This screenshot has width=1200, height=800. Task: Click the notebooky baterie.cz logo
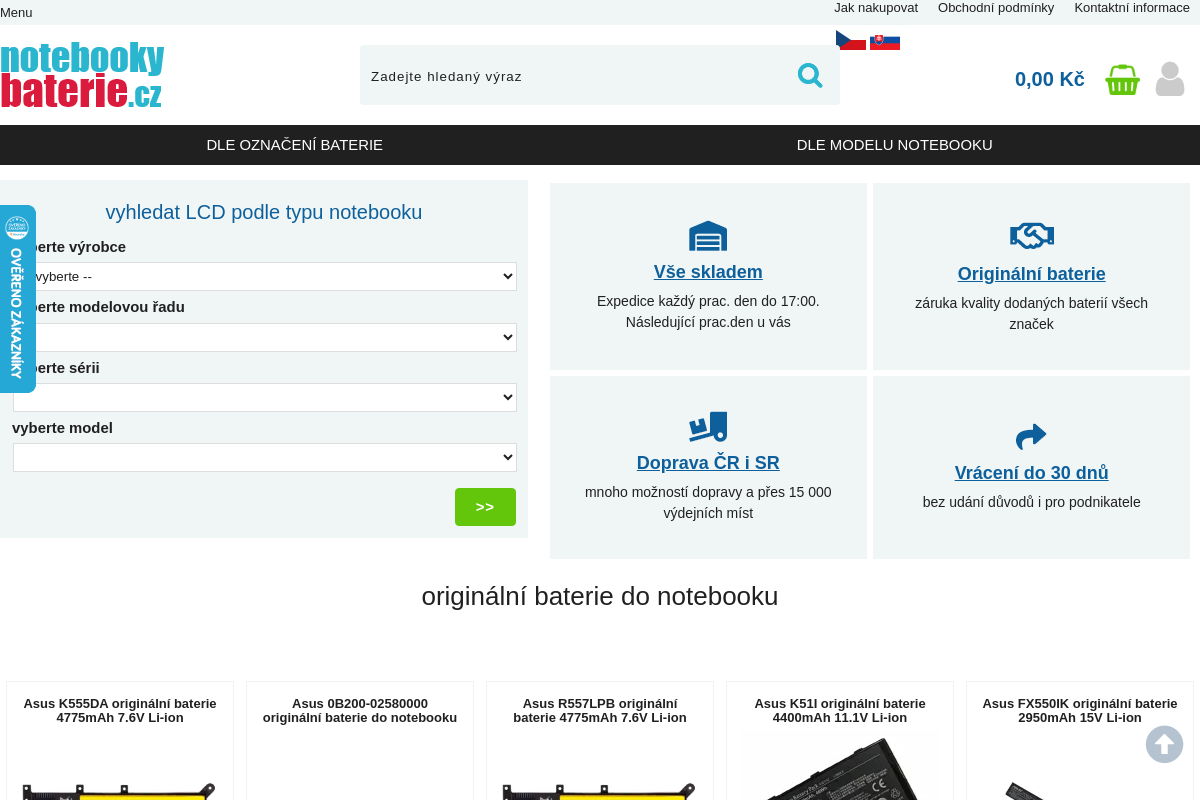pyautogui.click(x=82, y=75)
